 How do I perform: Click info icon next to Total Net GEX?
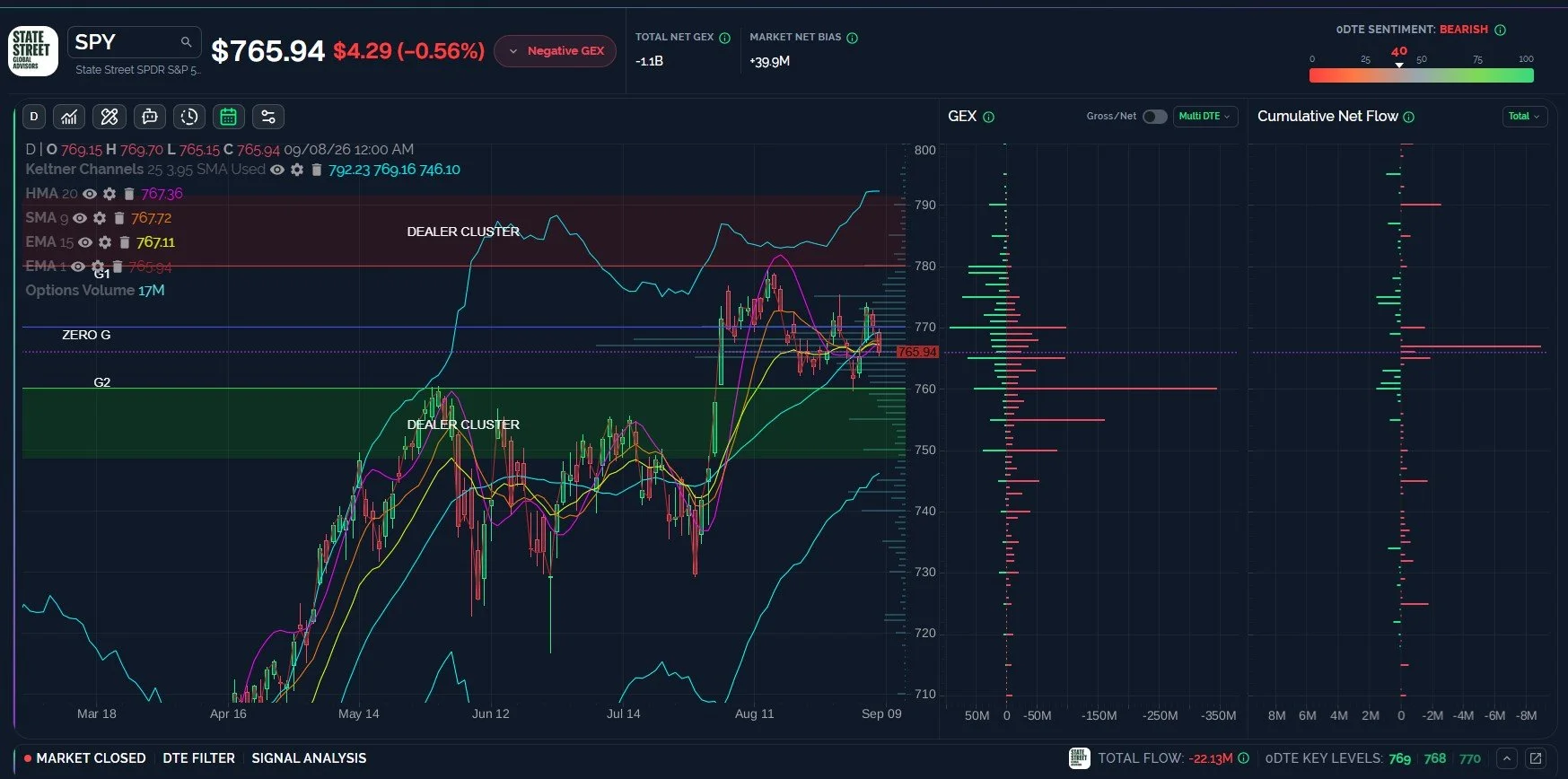[724, 38]
